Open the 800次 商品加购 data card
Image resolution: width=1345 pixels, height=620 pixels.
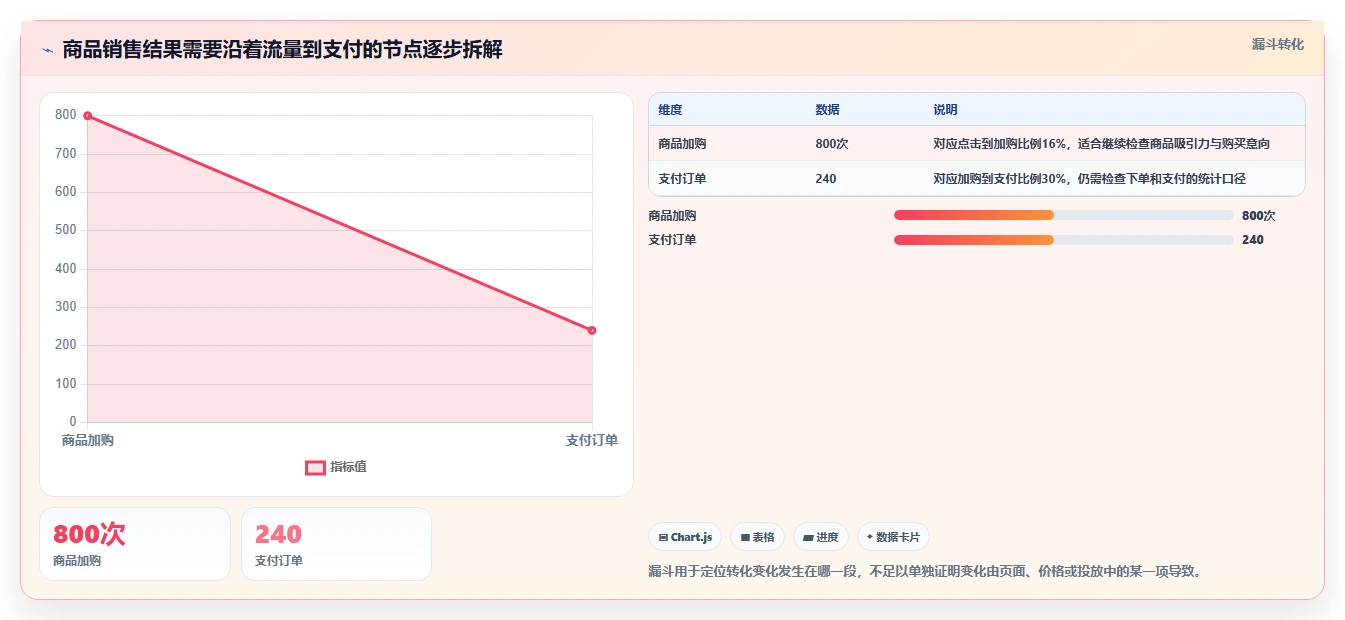135,544
